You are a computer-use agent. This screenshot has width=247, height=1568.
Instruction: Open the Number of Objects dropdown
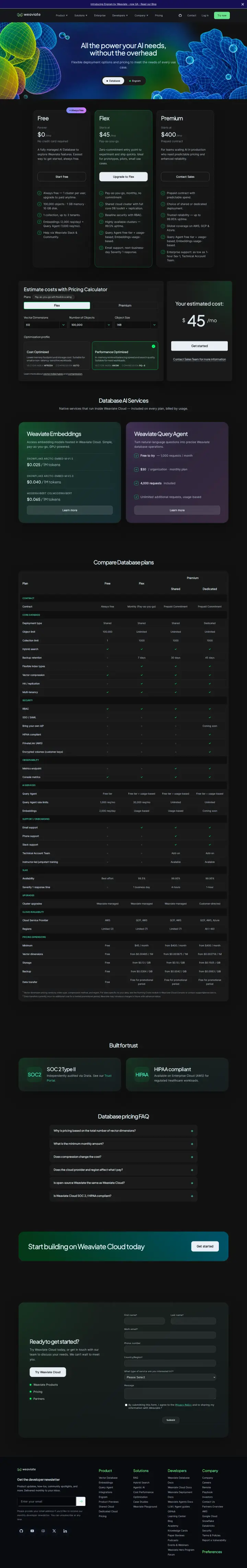point(90,325)
